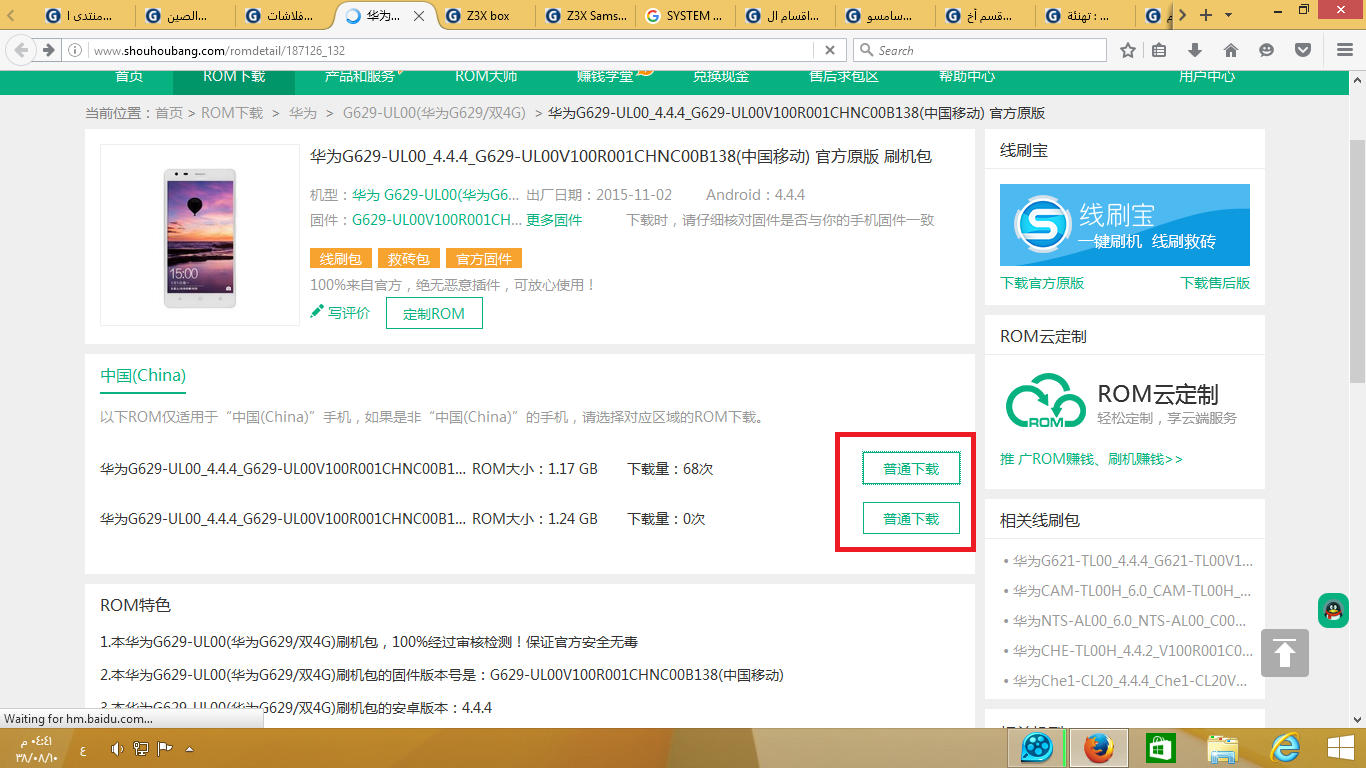
Task: Click the 线刷包 orange tag
Action: [341, 259]
